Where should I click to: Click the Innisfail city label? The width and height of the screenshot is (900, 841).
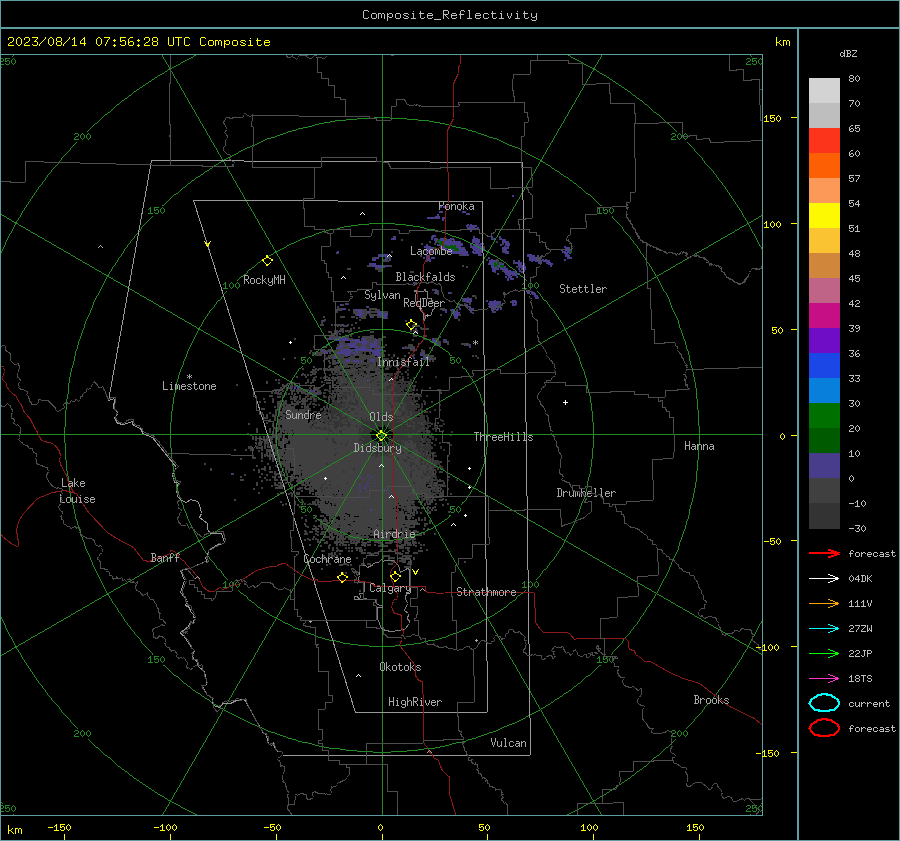tap(403, 362)
